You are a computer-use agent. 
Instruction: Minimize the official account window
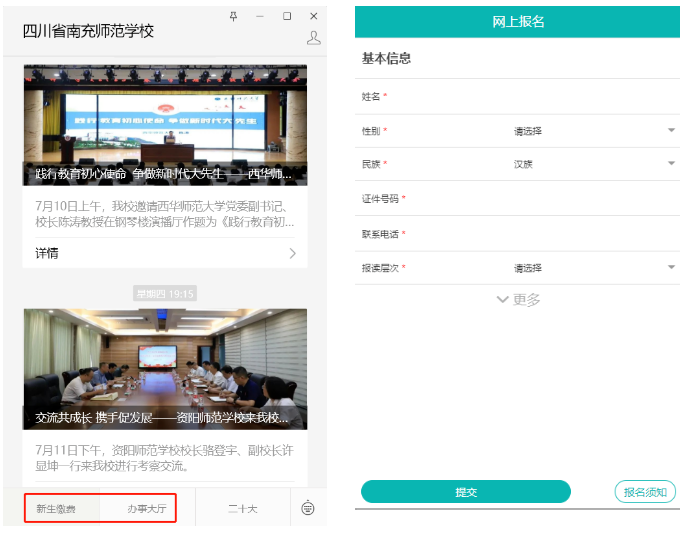[260, 16]
